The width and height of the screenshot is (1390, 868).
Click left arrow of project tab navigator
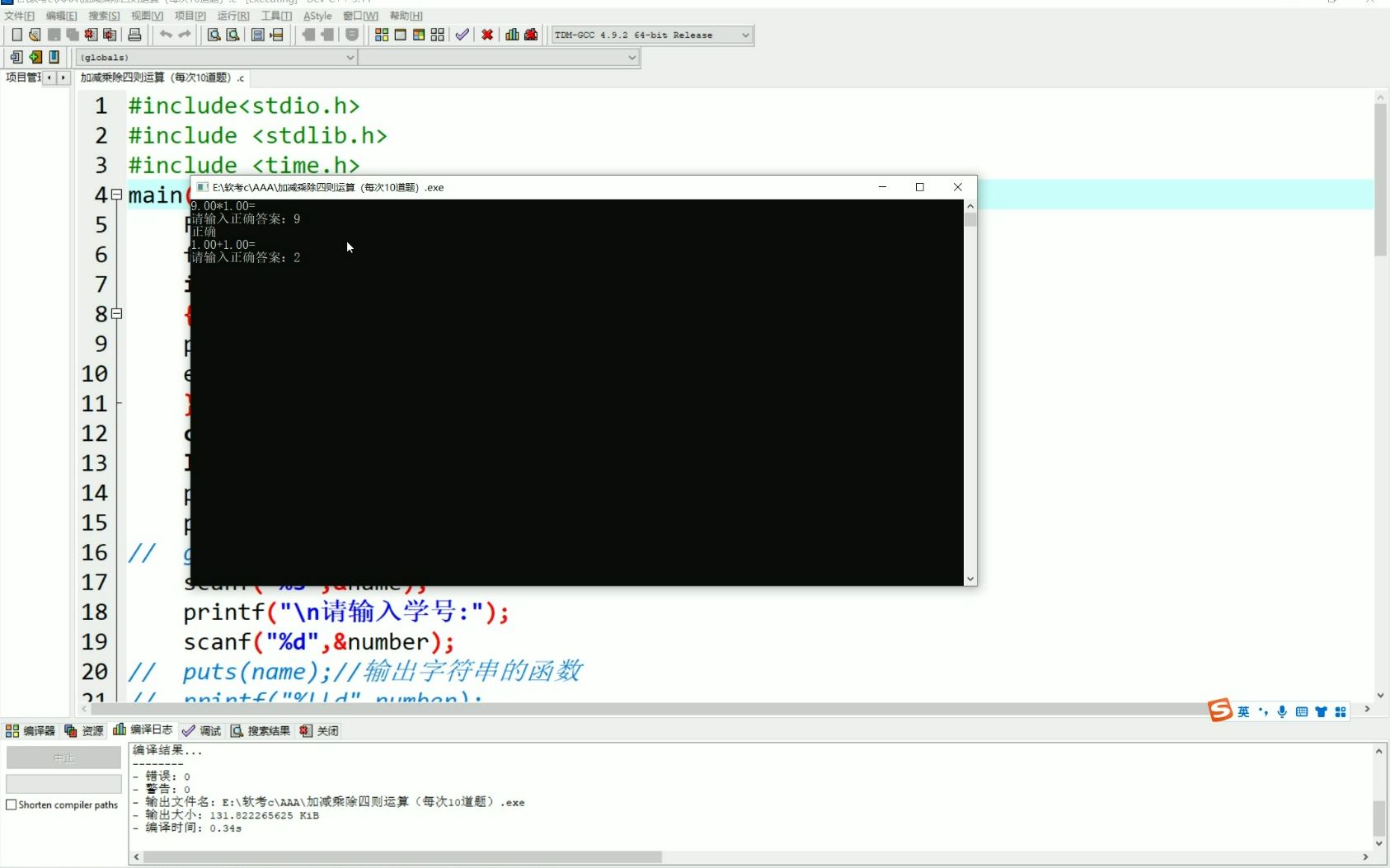[x=49, y=77]
